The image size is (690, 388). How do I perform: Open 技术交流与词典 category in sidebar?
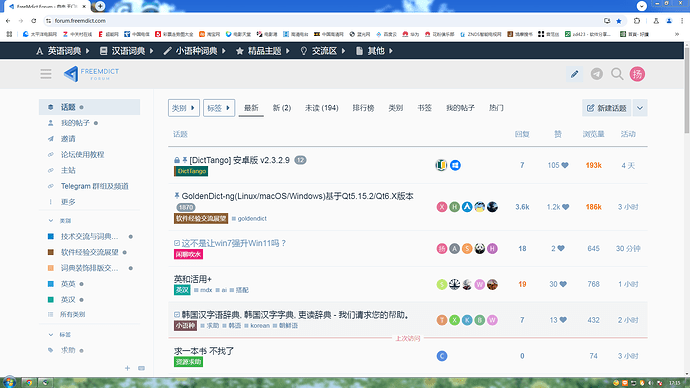[x=89, y=236]
